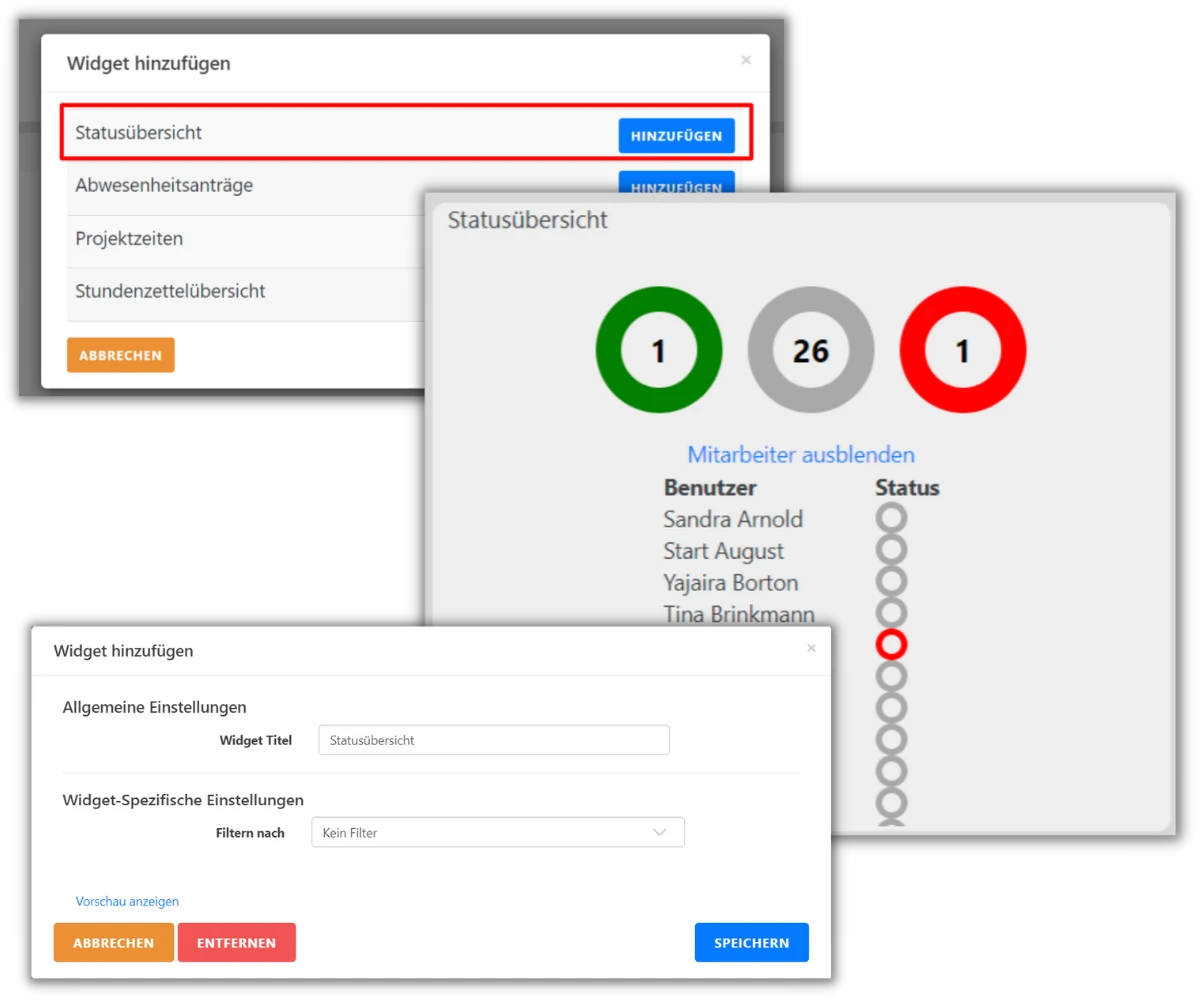Toggle Yajaira Borton's status indicator
1200x1000 pixels.
(x=891, y=580)
